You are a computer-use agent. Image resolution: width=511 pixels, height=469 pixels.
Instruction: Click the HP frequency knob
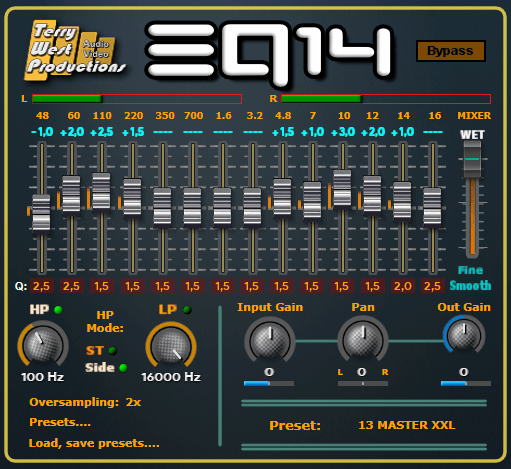43,344
